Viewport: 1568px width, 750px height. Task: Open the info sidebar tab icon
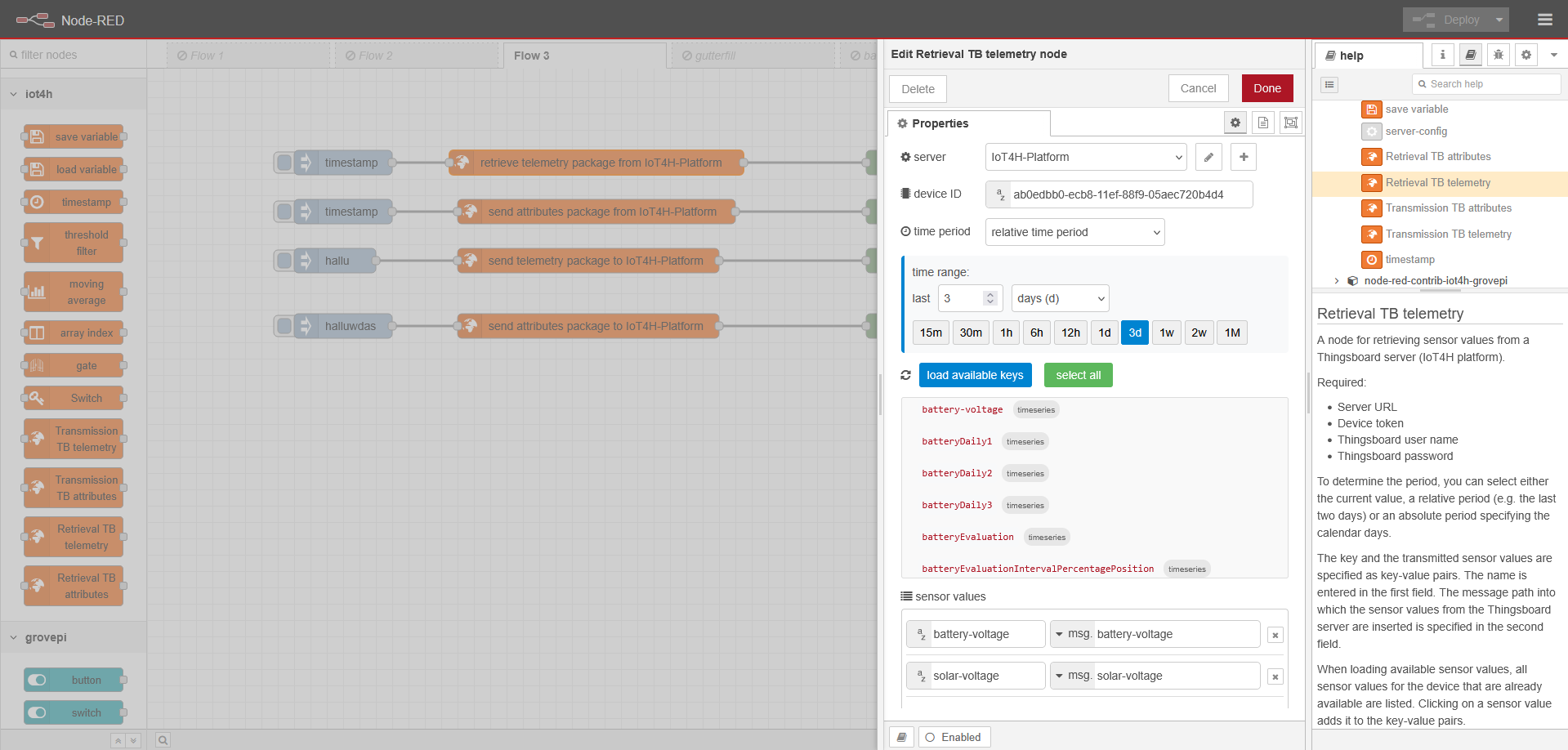point(1443,55)
